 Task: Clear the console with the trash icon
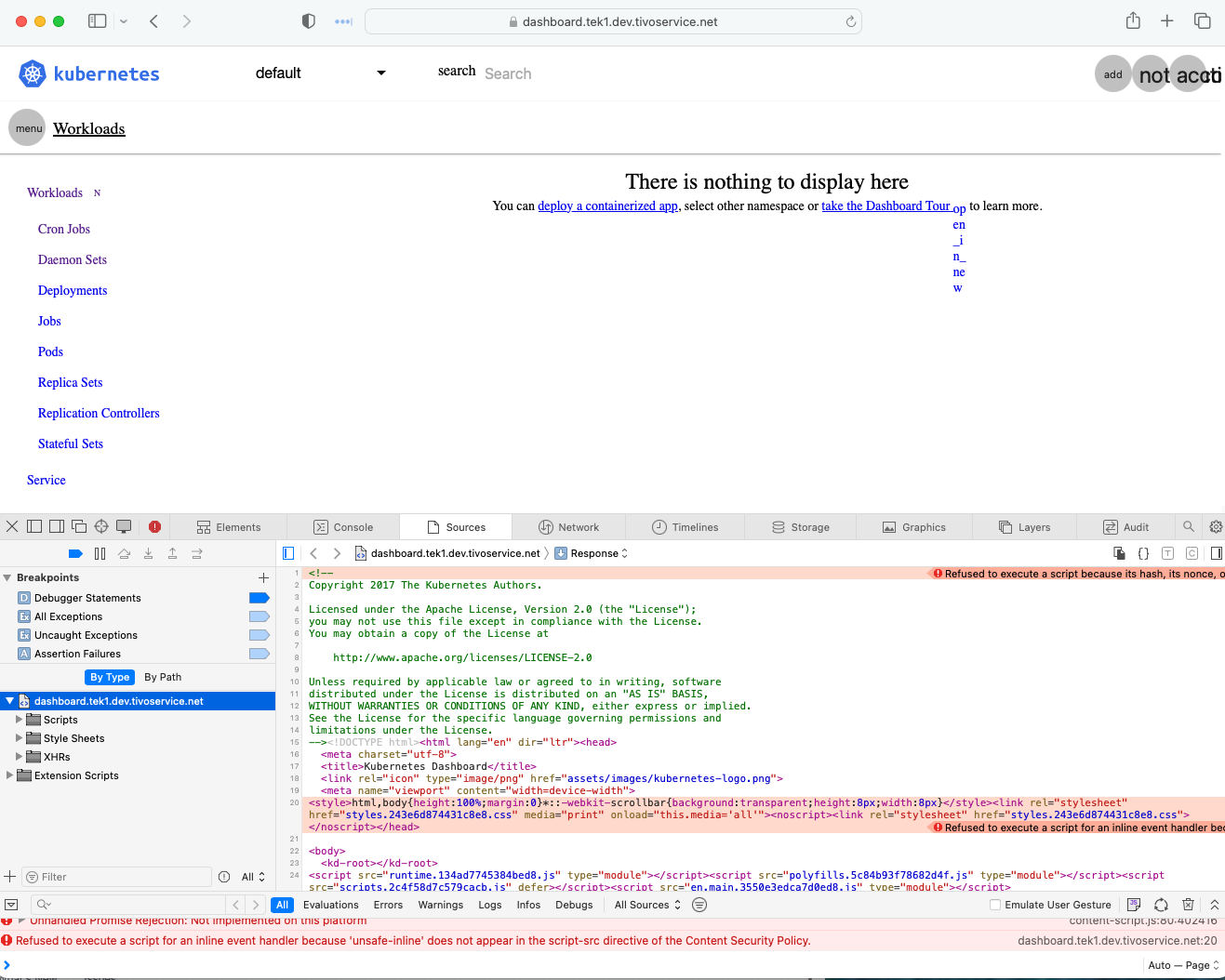1188,904
